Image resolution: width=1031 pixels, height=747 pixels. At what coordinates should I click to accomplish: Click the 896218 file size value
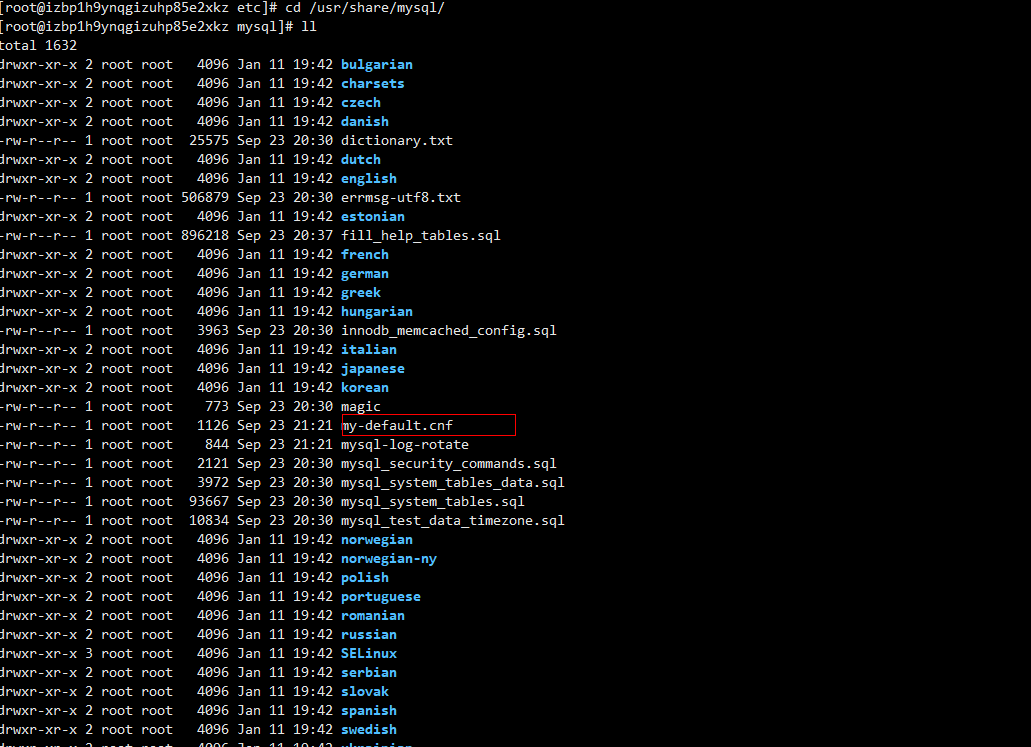pos(204,235)
